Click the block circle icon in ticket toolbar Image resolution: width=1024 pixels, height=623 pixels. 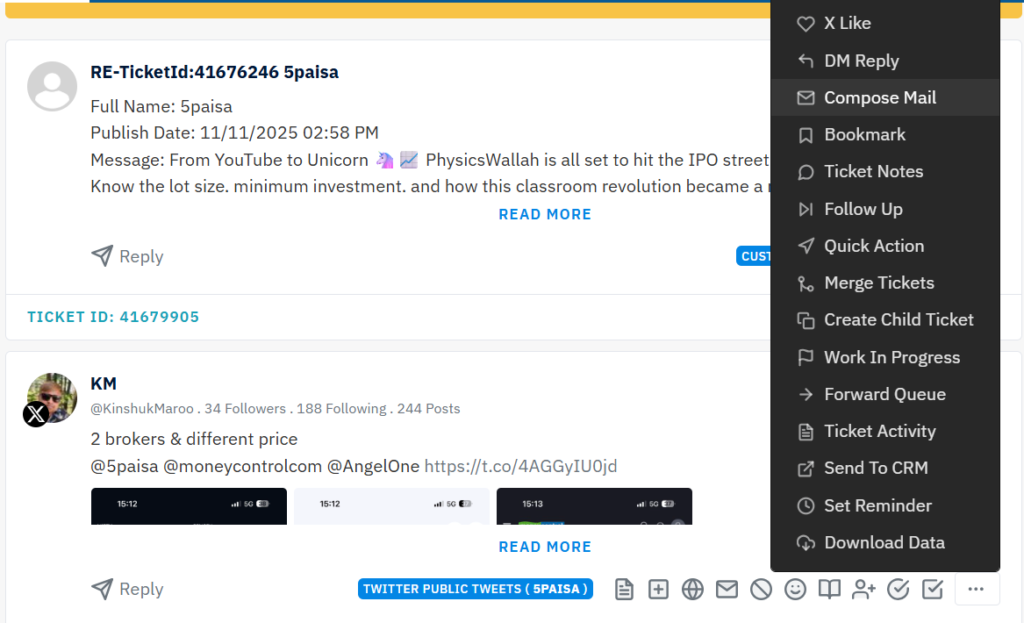[761, 590]
